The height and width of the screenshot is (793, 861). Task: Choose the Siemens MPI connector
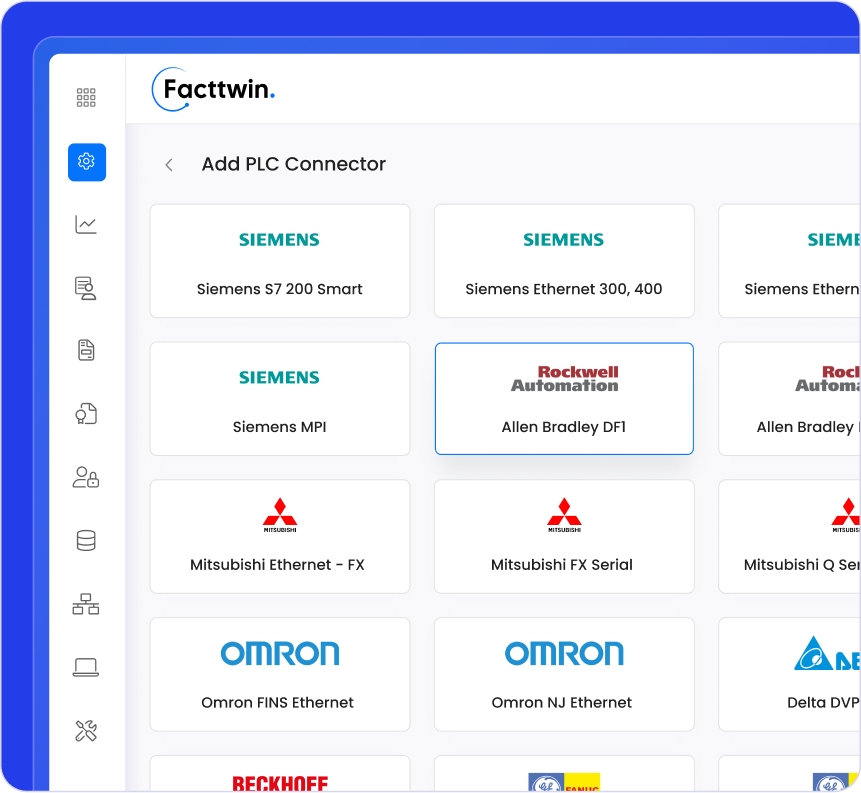click(x=279, y=398)
